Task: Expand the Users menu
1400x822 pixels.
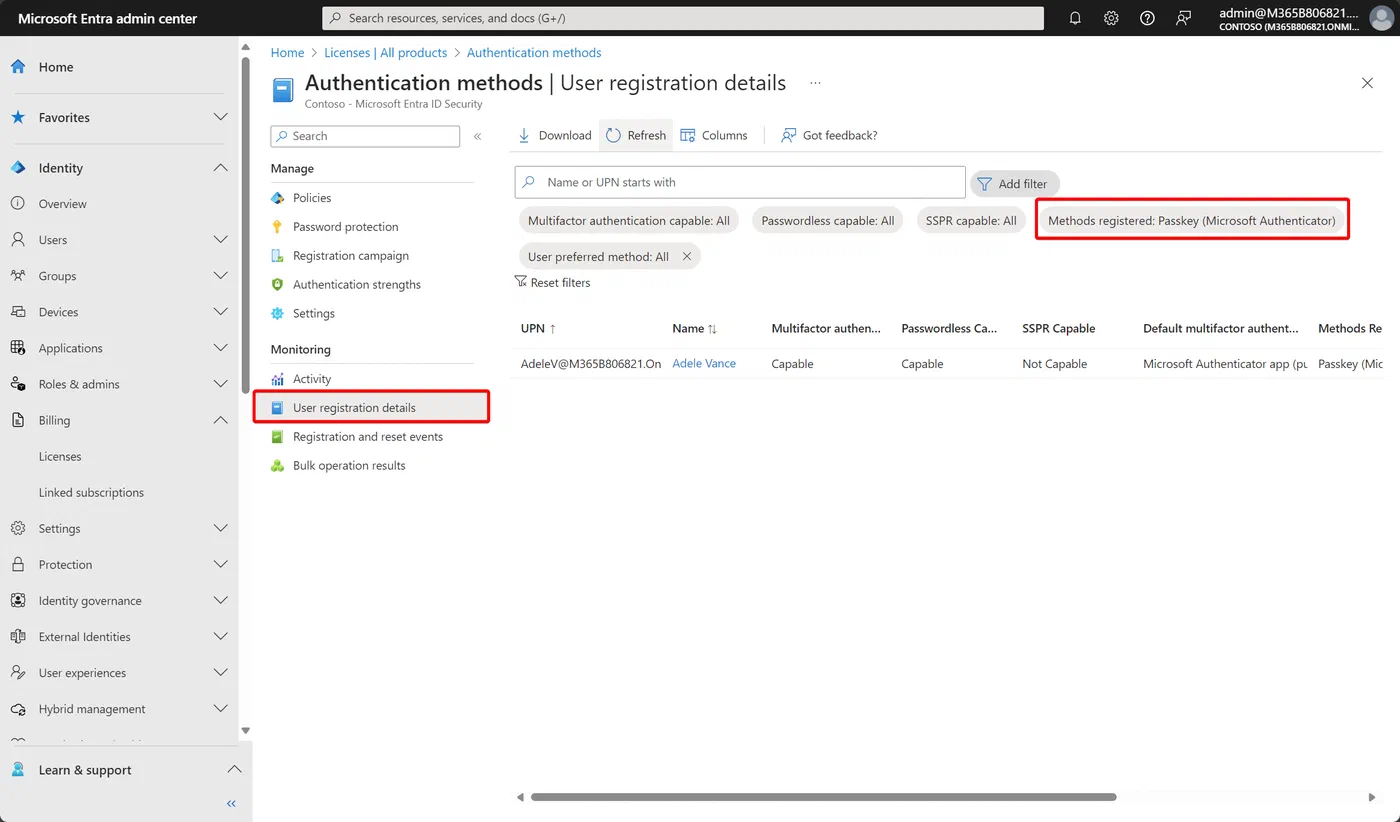Action: 221,240
